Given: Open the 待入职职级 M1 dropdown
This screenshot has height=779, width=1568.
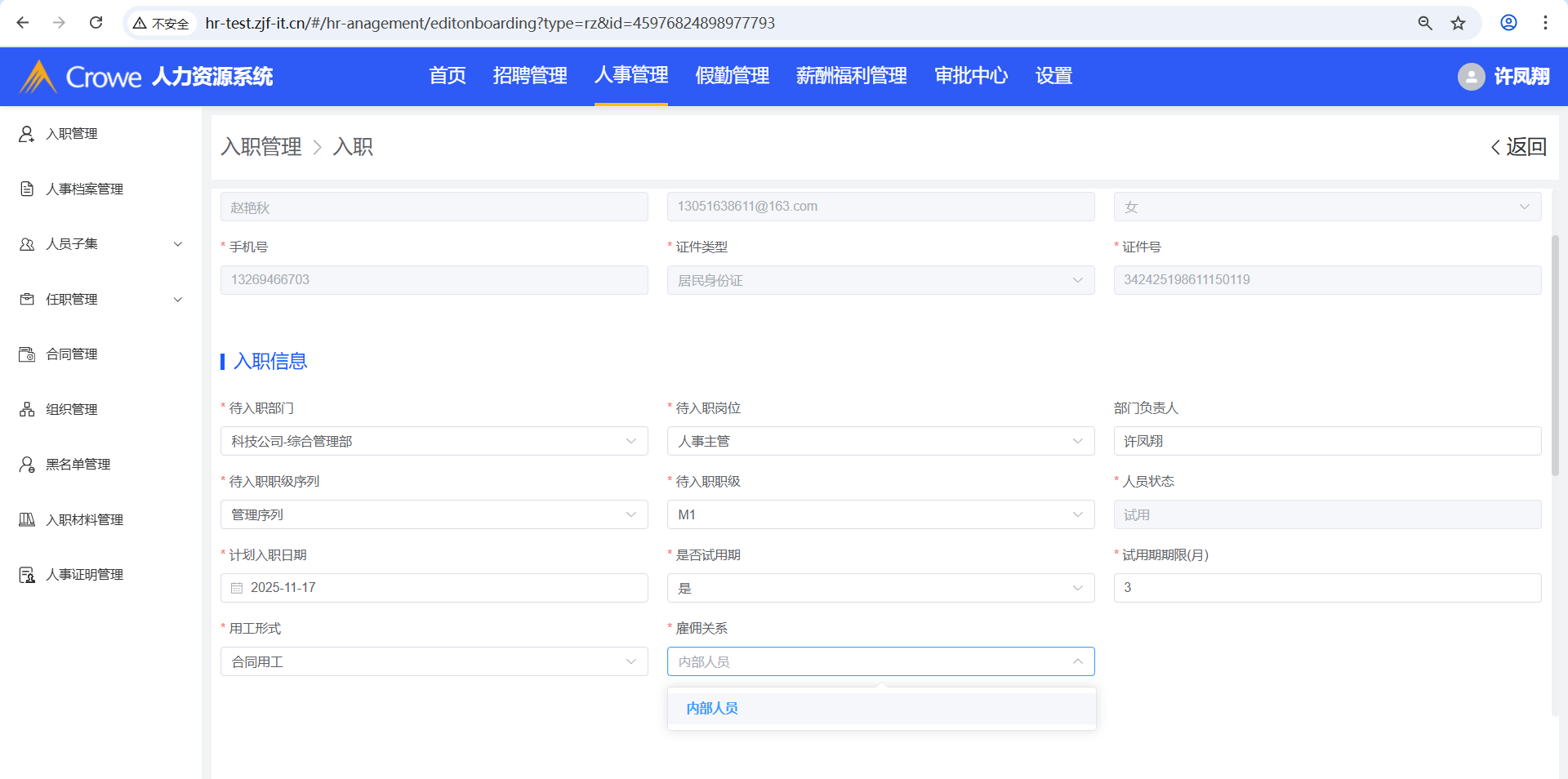Looking at the screenshot, I should [880, 514].
